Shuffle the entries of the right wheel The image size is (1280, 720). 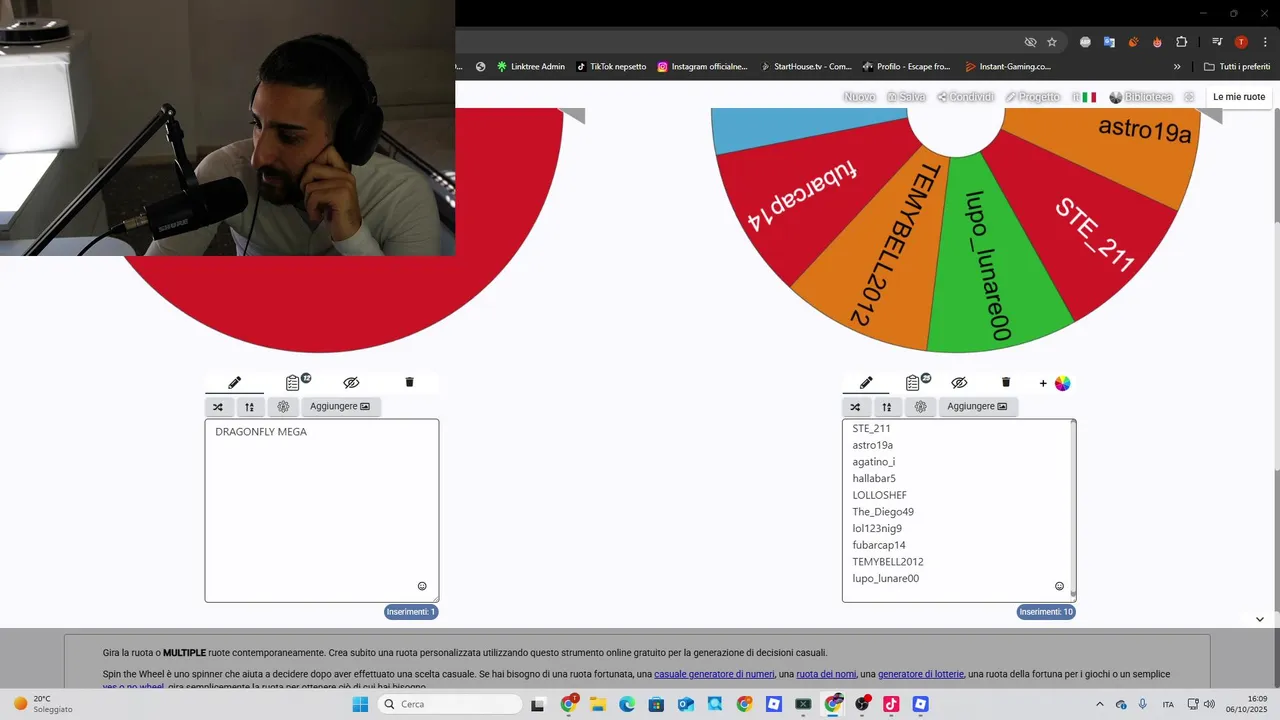[855, 407]
